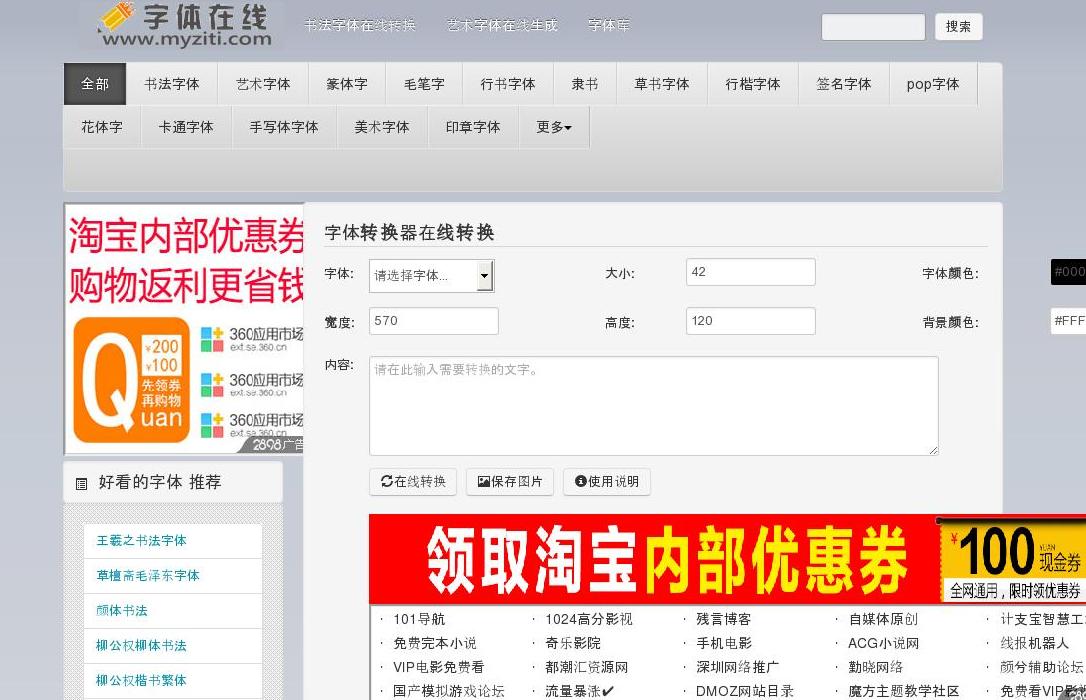This screenshot has width=1086, height=700.
Task: Click the 1024高分影视 link
Action: (x=589, y=619)
